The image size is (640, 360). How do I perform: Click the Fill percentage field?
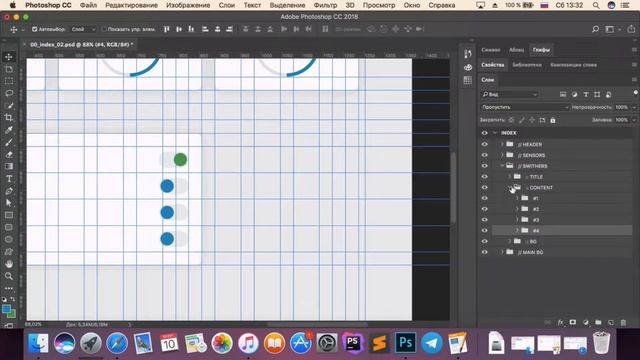pyautogui.click(x=622, y=120)
